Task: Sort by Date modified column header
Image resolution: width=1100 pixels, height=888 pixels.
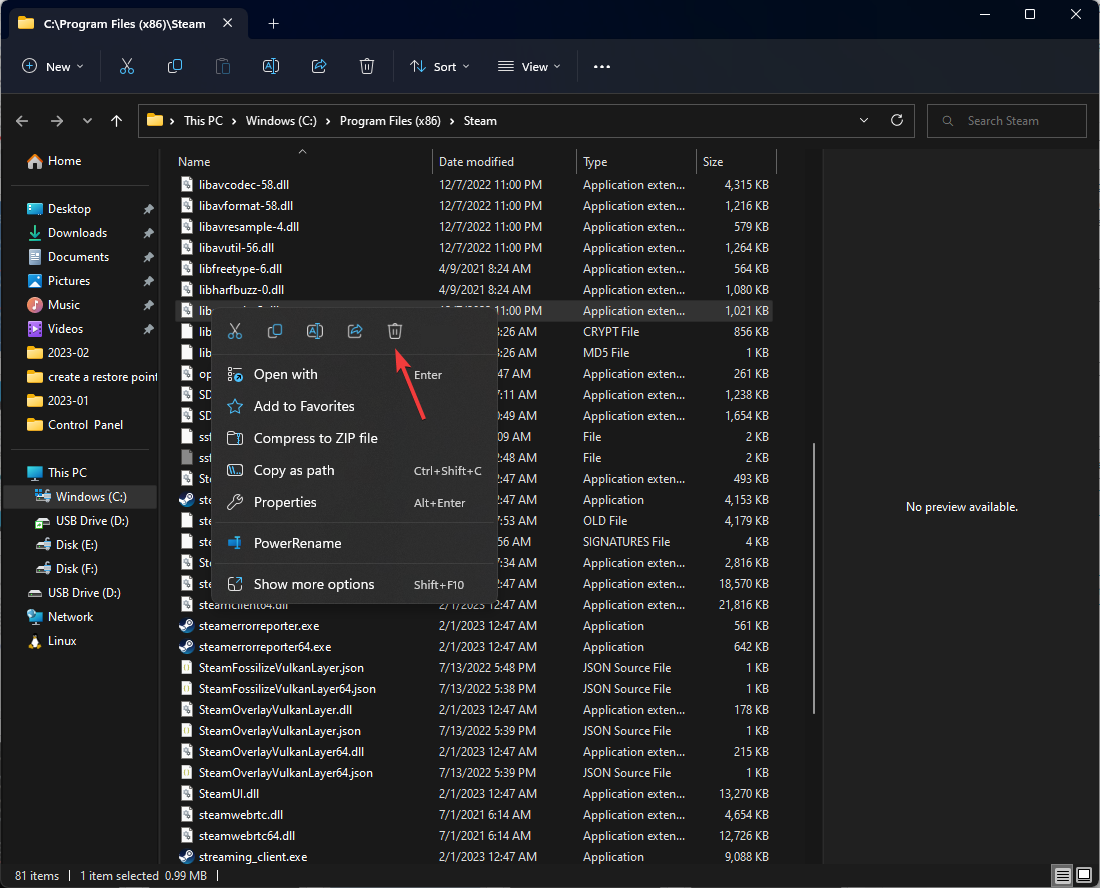Action: 504,161
